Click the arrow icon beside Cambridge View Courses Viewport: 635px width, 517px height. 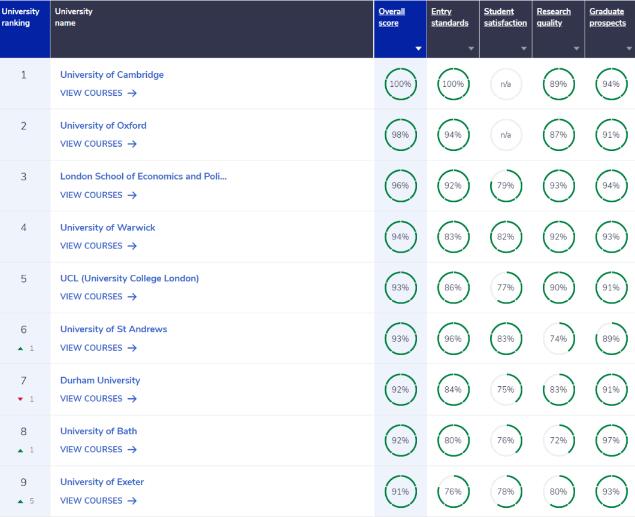click(132, 94)
